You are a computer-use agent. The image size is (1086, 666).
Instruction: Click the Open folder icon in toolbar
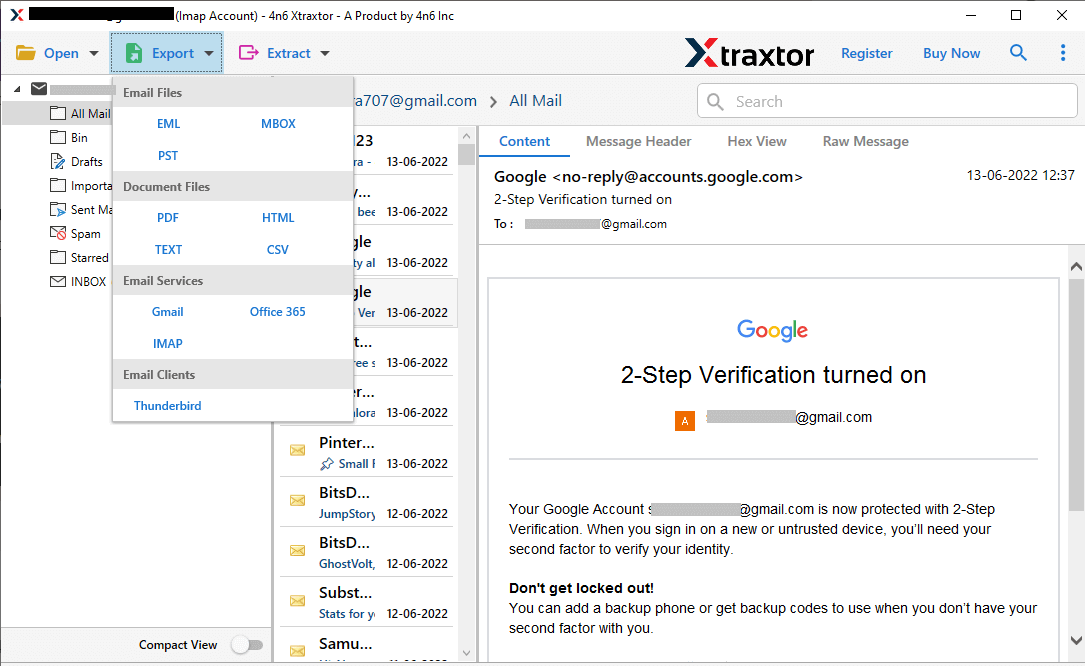pos(27,52)
